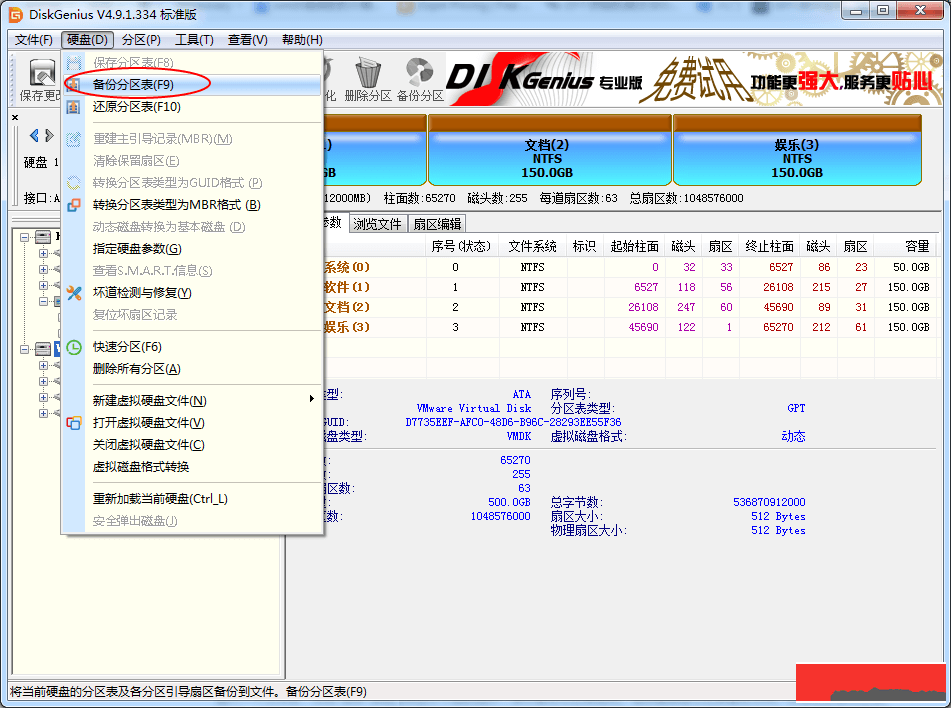Select 删除所有分区(A) in the menu

(136, 369)
